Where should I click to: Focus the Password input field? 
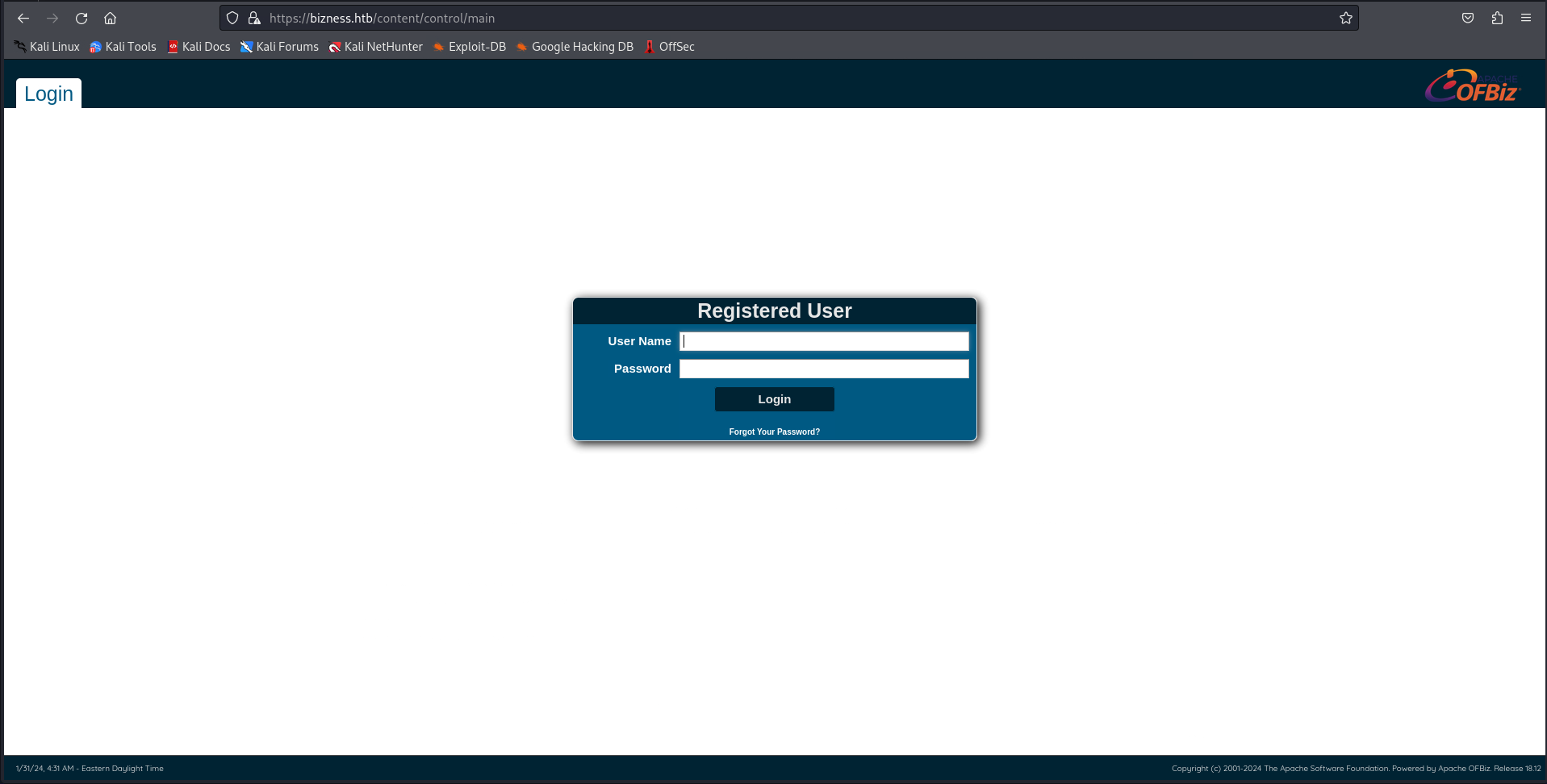tap(824, 369)
